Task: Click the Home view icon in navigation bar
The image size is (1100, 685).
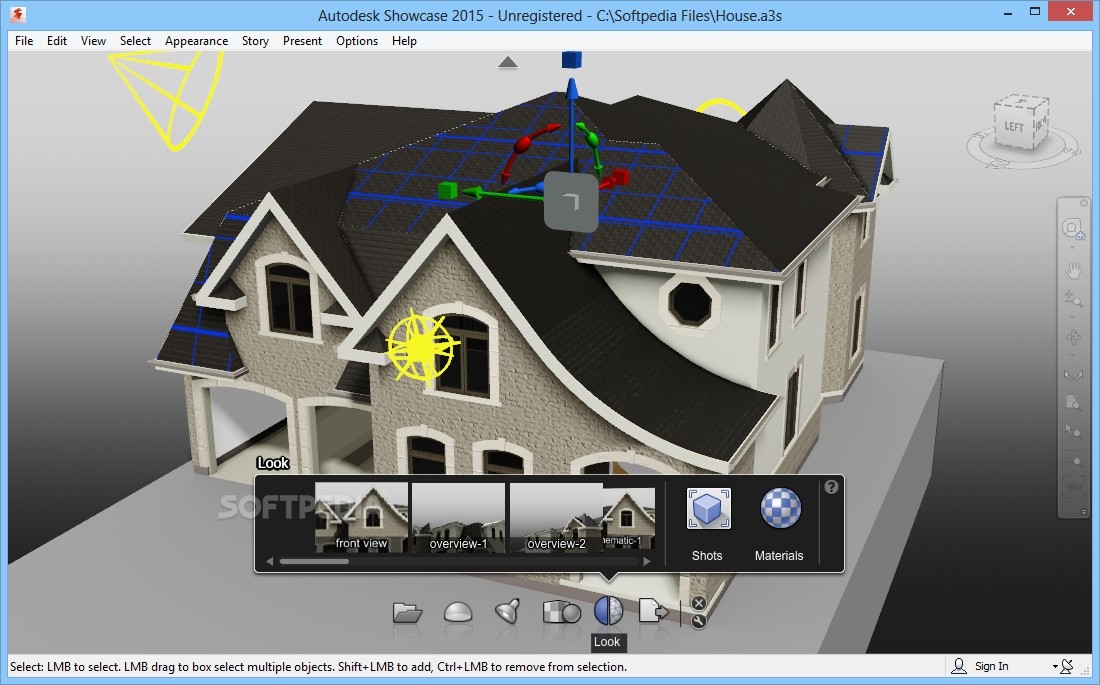Action: pos(1073,229)
